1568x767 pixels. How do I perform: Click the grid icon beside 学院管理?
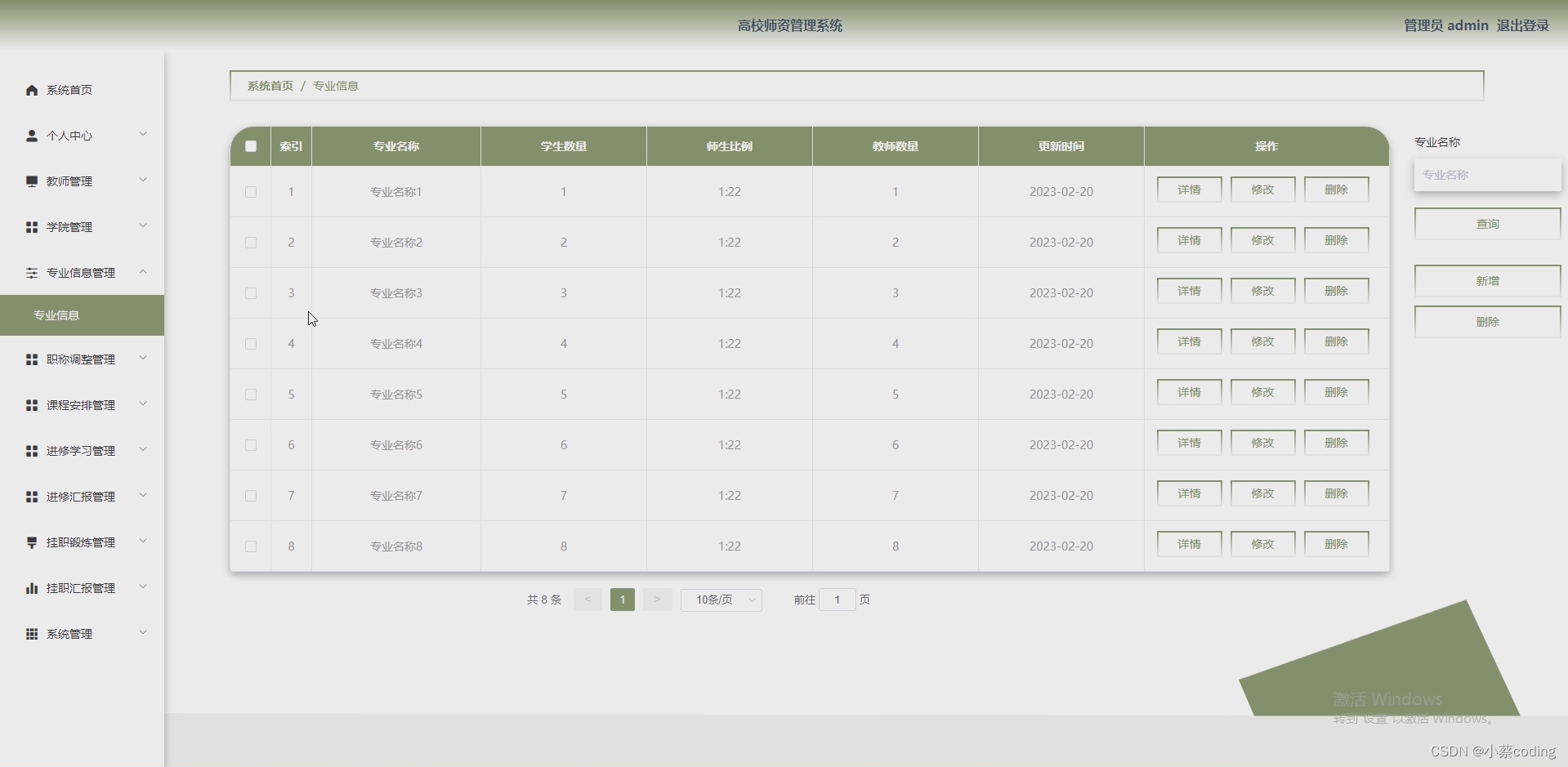[32, 227]
